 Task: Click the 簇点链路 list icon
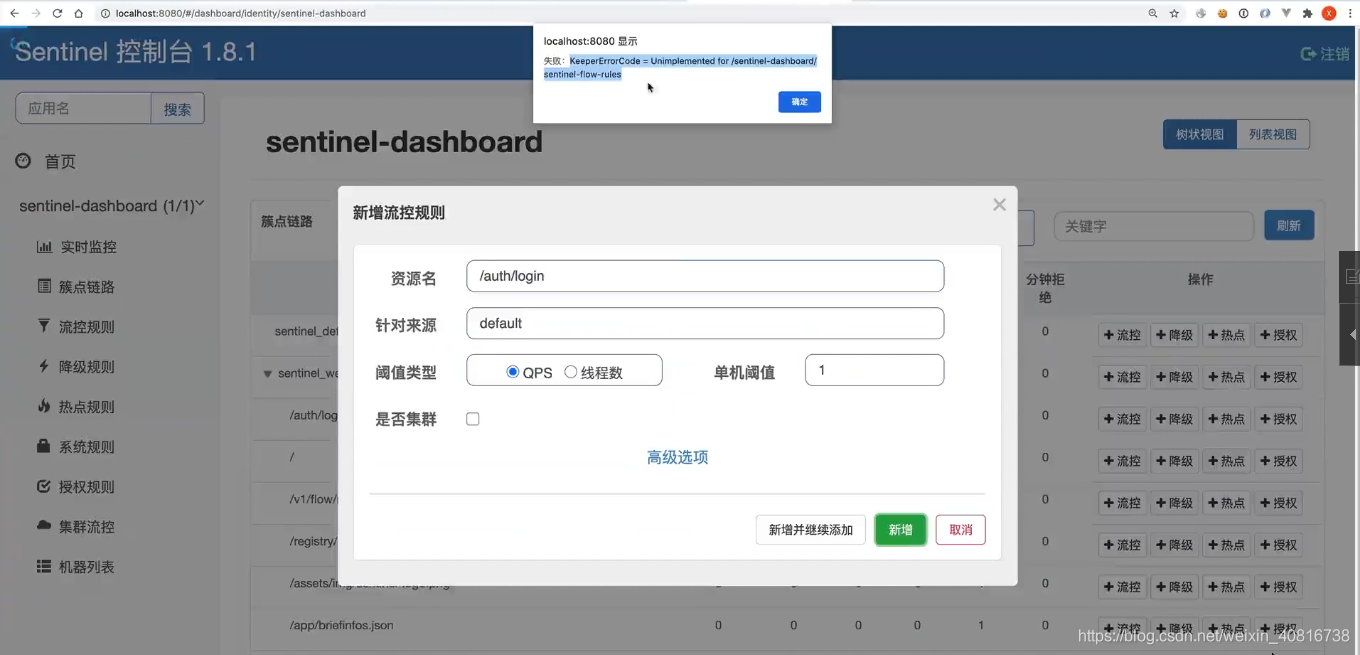click(44, 287)
